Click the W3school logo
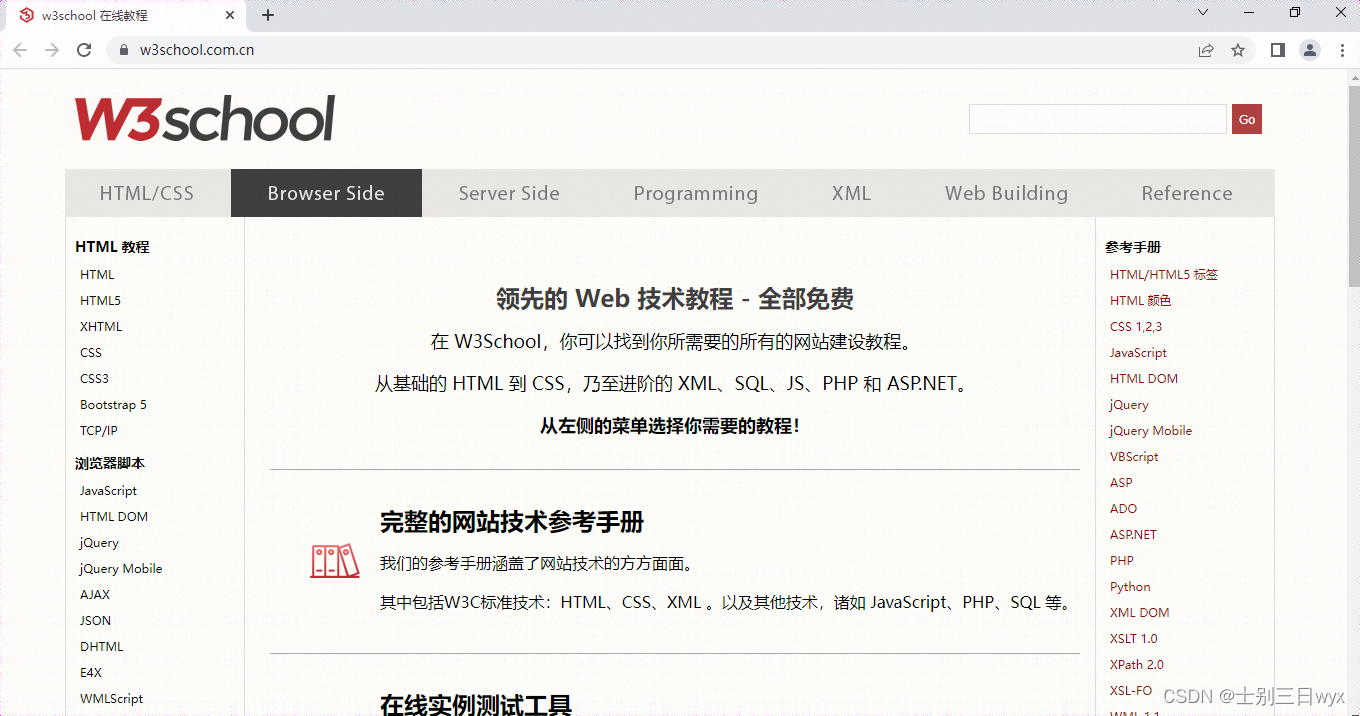The width and height of the screenshot is (1360, 716). (x=205, y=119)
